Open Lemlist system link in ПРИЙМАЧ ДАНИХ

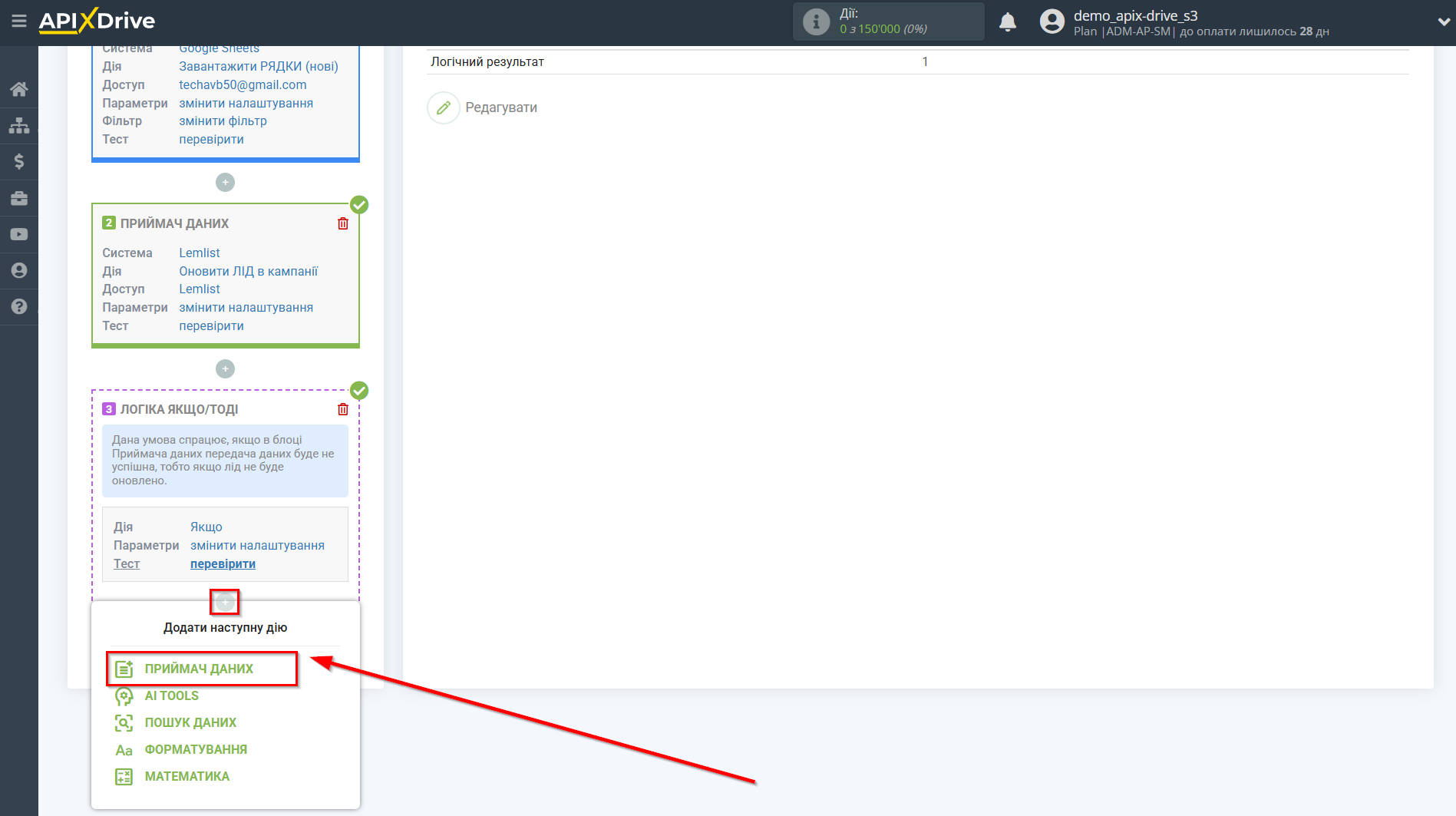[x=200, y=253]
